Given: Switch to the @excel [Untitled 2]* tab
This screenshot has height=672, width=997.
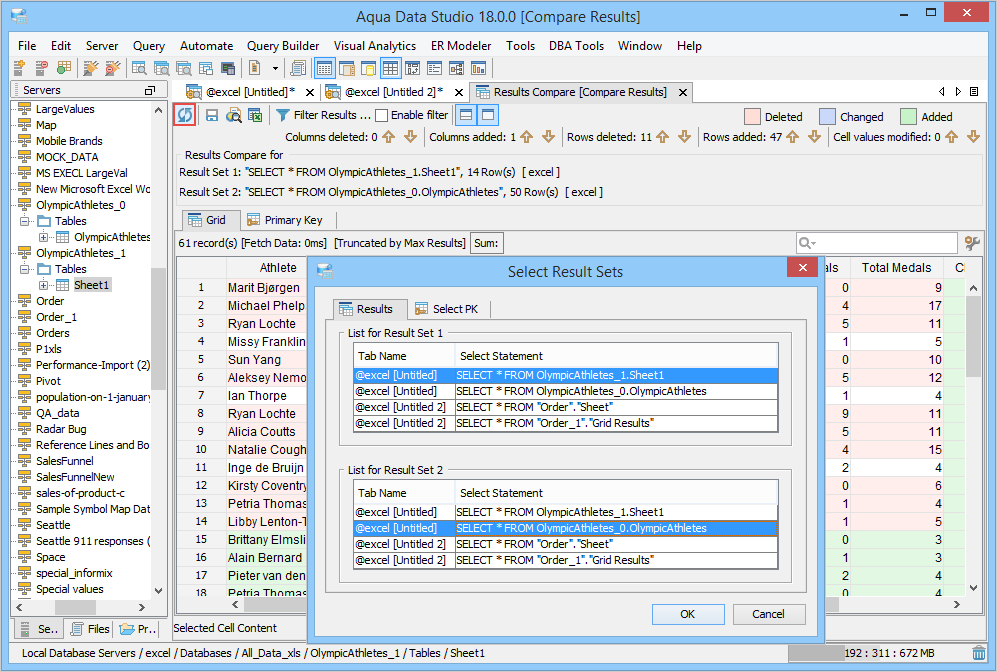Looking at the screenshot, I should coord(393,92).
